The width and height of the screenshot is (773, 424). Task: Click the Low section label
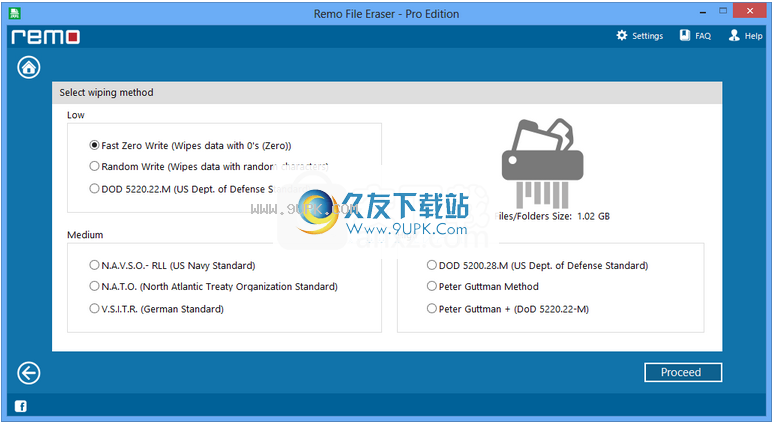point(75,115)
